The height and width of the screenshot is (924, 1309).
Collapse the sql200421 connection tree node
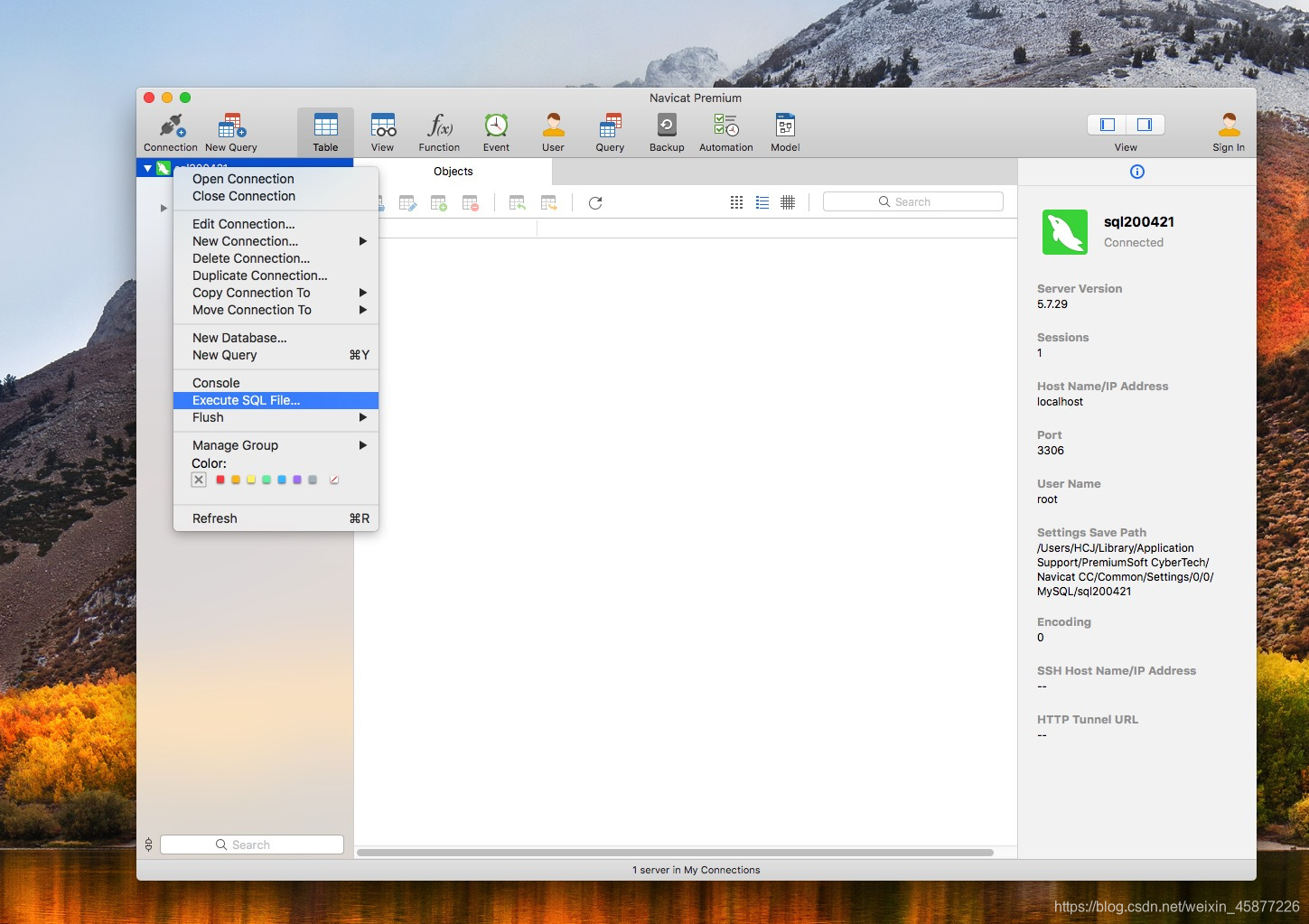[x=147, y=168]
